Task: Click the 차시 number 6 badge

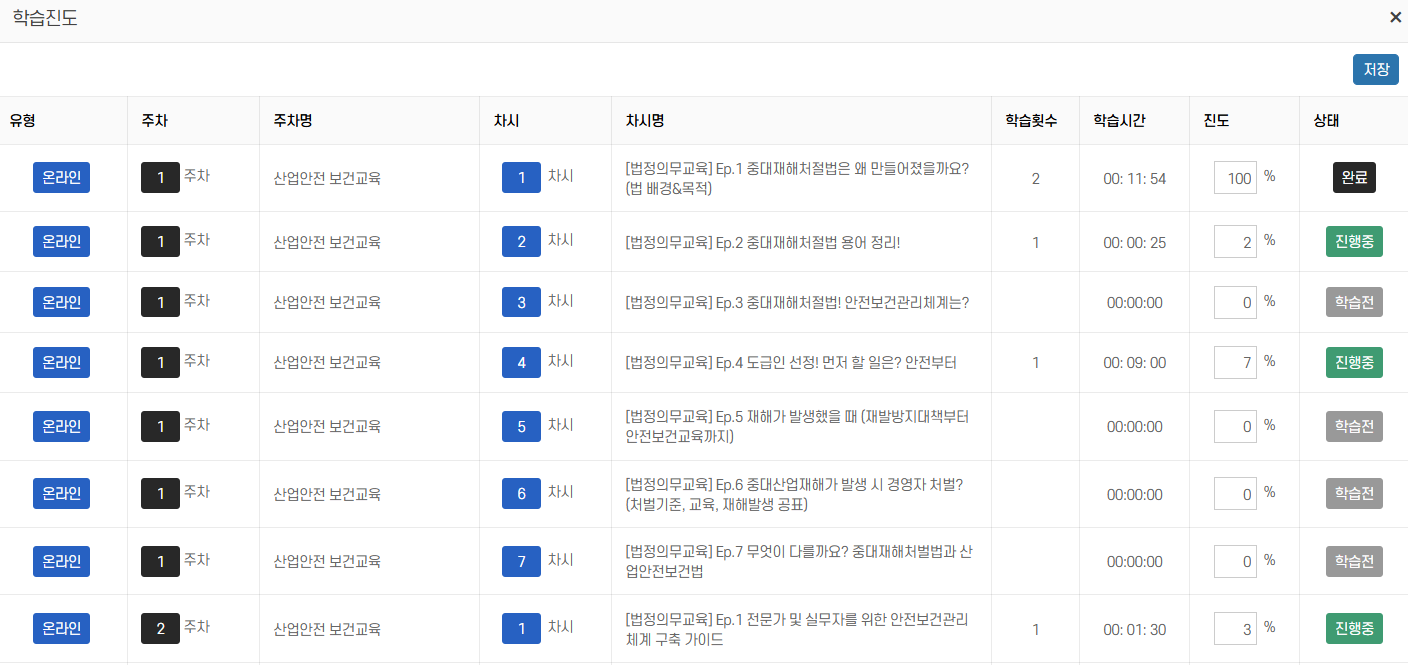Action: coord(521,493)
